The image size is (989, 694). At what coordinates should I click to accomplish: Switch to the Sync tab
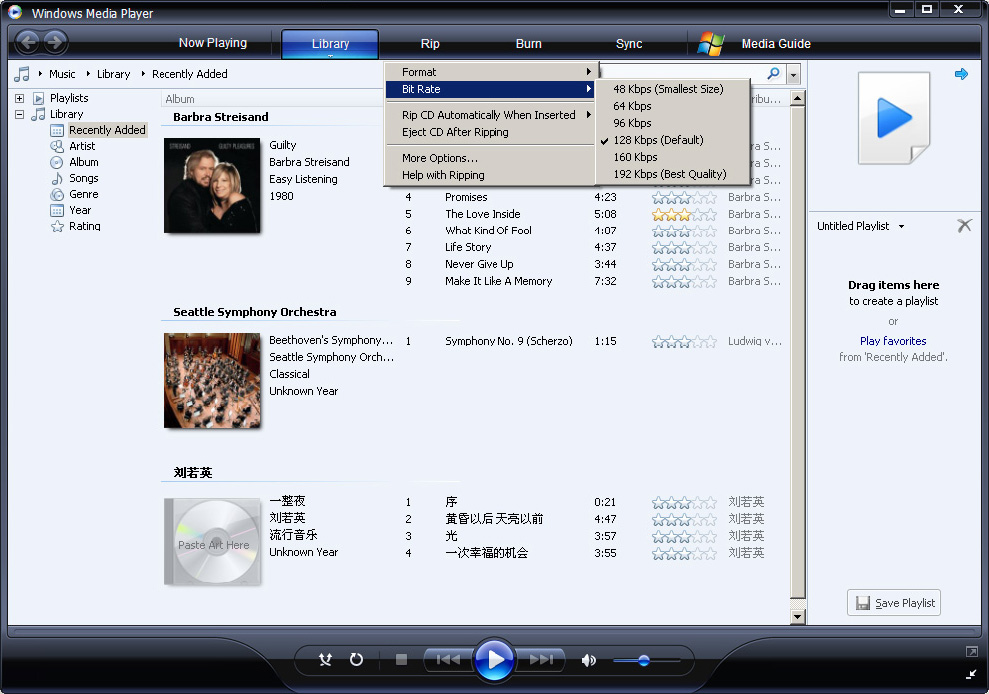pos(629,44)
